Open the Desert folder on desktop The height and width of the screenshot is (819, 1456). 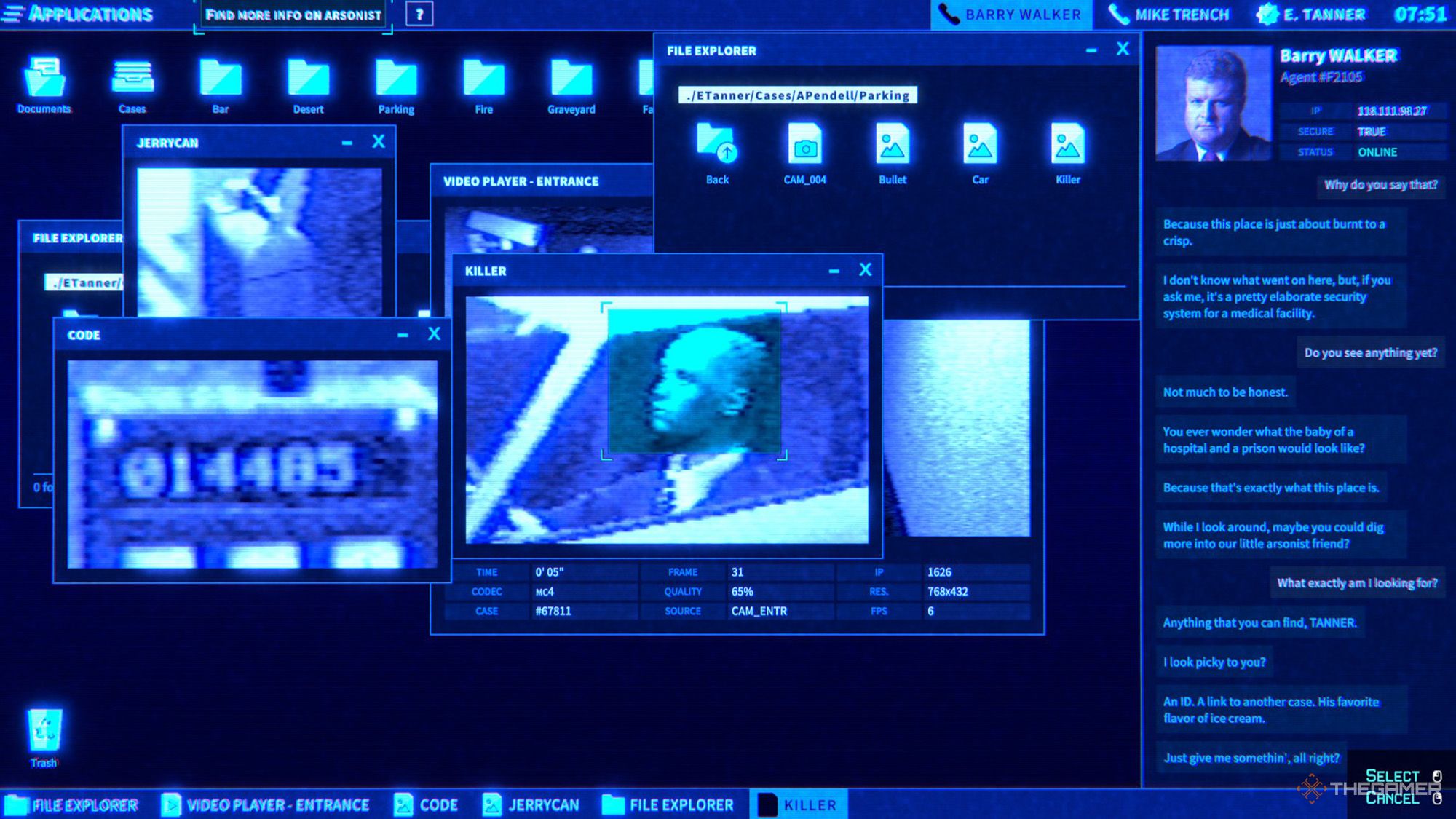tap(308, 85)
